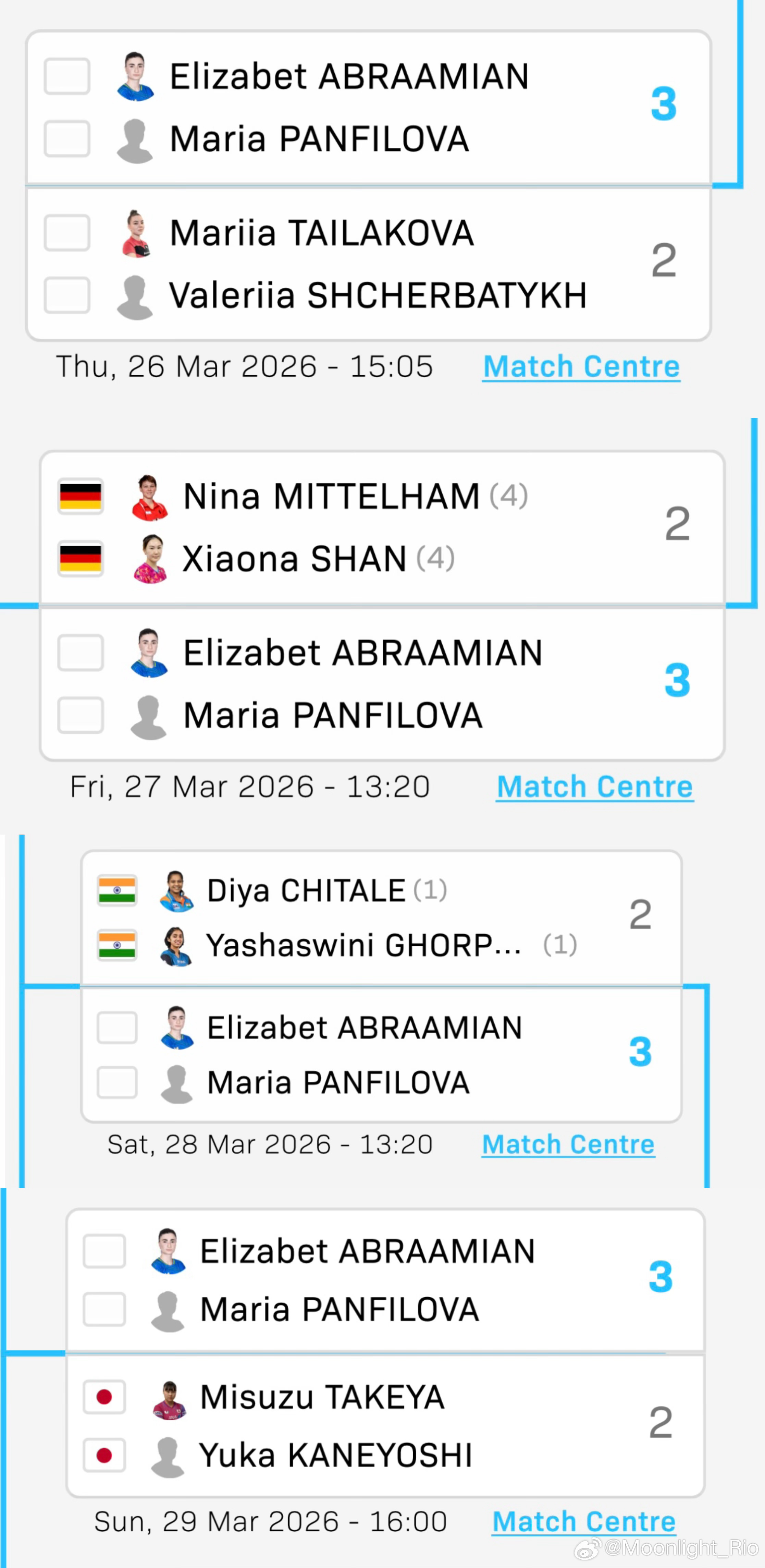Click the Japanese flag beside Yuka Kaneyoshi
The width and height of the screenshot is (765, 1568).
click(x=104, y=1455)
